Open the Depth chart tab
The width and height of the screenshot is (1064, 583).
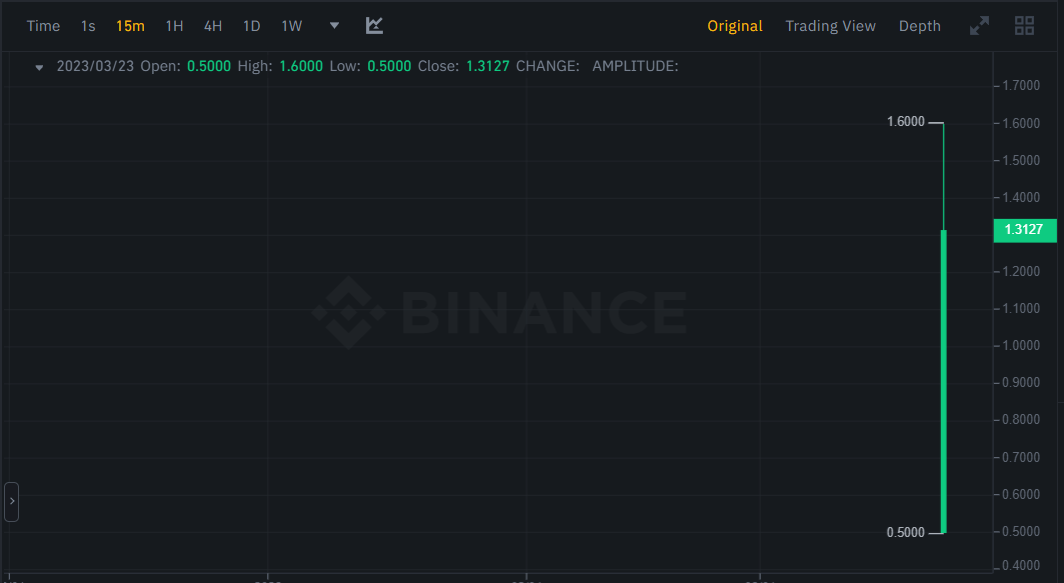coord(919,26)
